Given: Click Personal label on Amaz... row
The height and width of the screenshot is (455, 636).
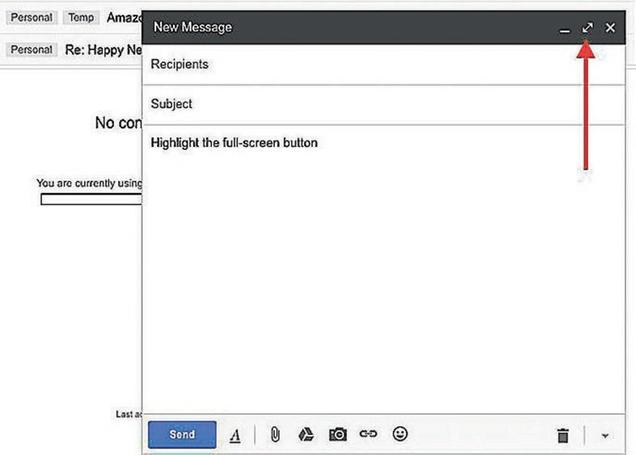Looking at the screenshot, I should tap(32, 17).
